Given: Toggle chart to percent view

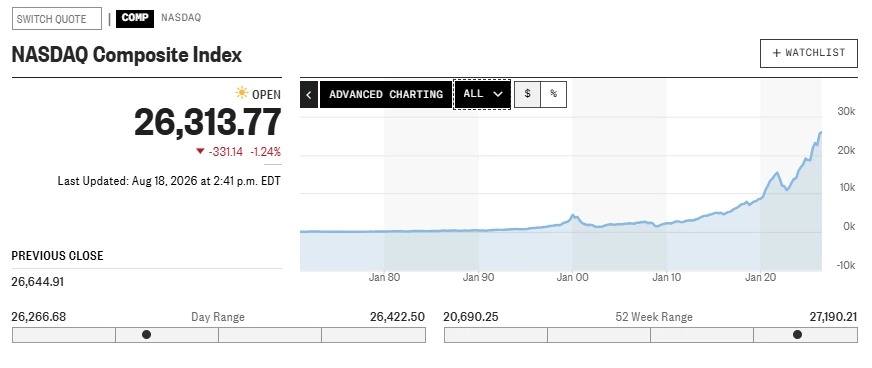Looking at the screenshot, I should click(554, 94).
